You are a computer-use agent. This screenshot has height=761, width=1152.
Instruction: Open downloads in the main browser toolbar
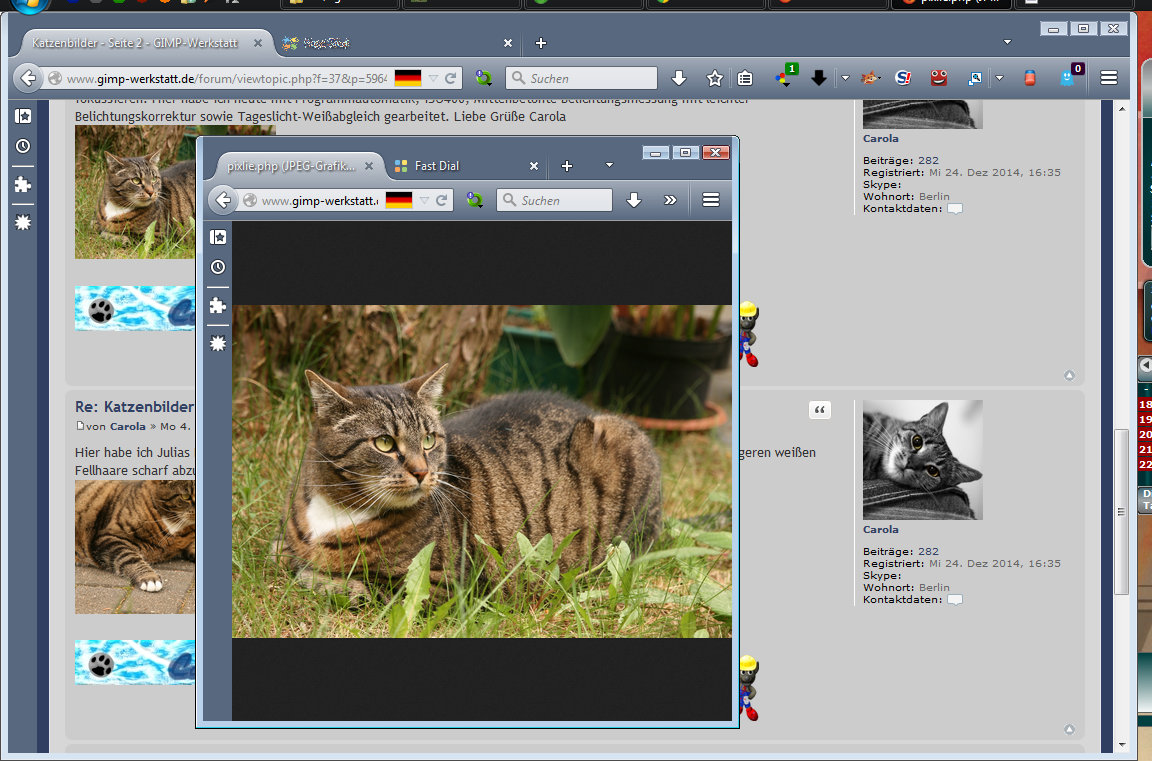click(679, 78)
